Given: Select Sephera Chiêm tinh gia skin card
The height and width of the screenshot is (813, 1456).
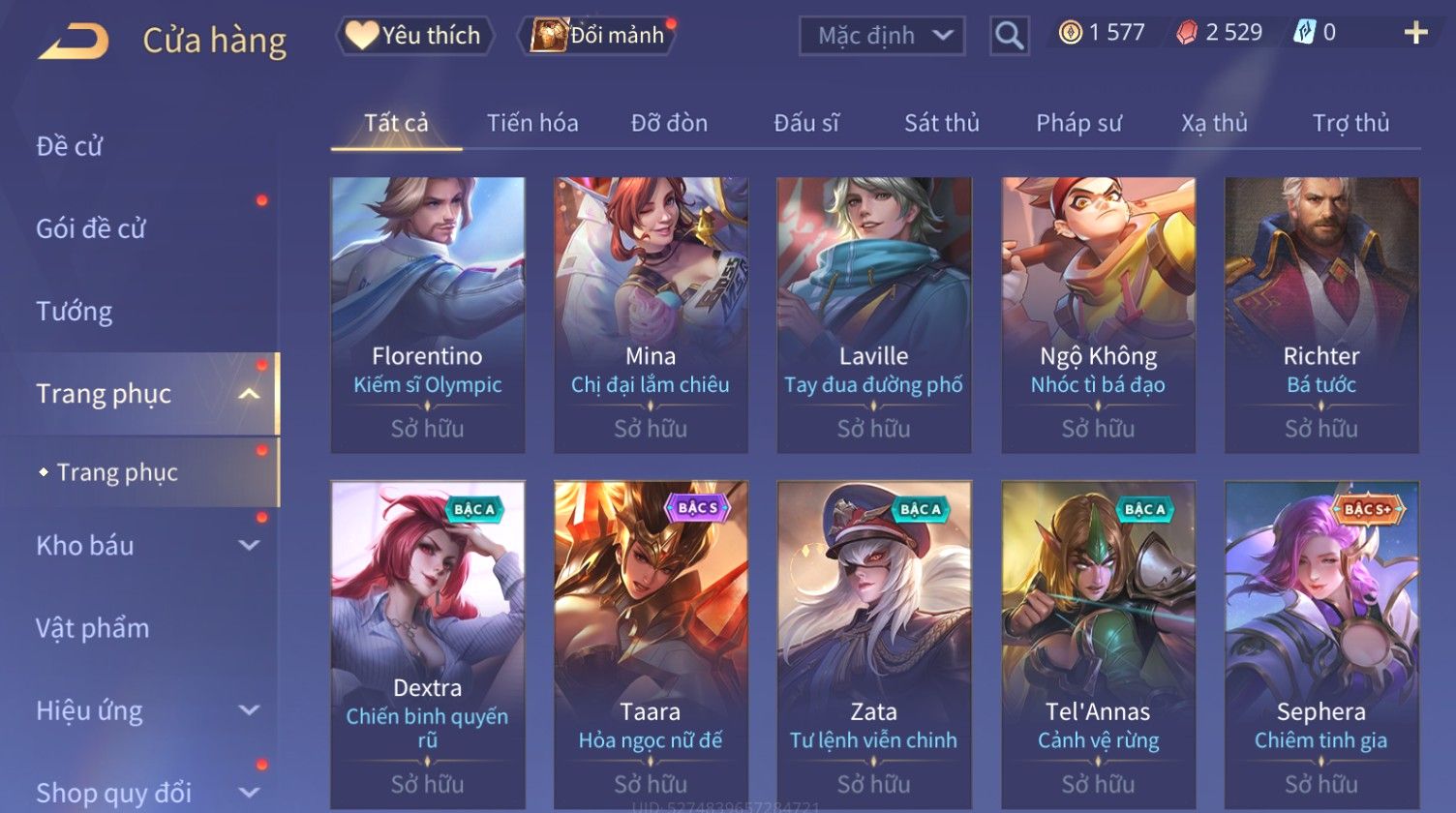Looking at the screenshot, I should [1321, 645].
